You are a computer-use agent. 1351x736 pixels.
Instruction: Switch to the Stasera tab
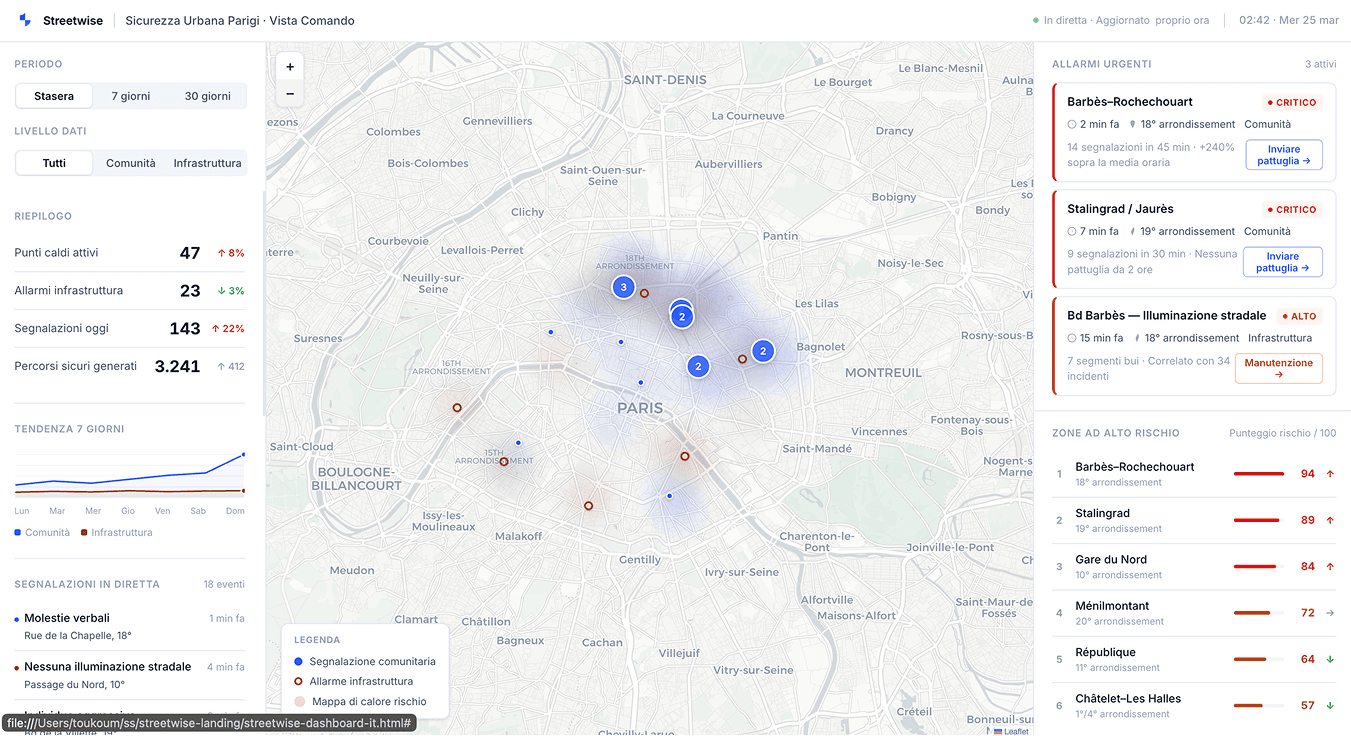coord(53,96)
